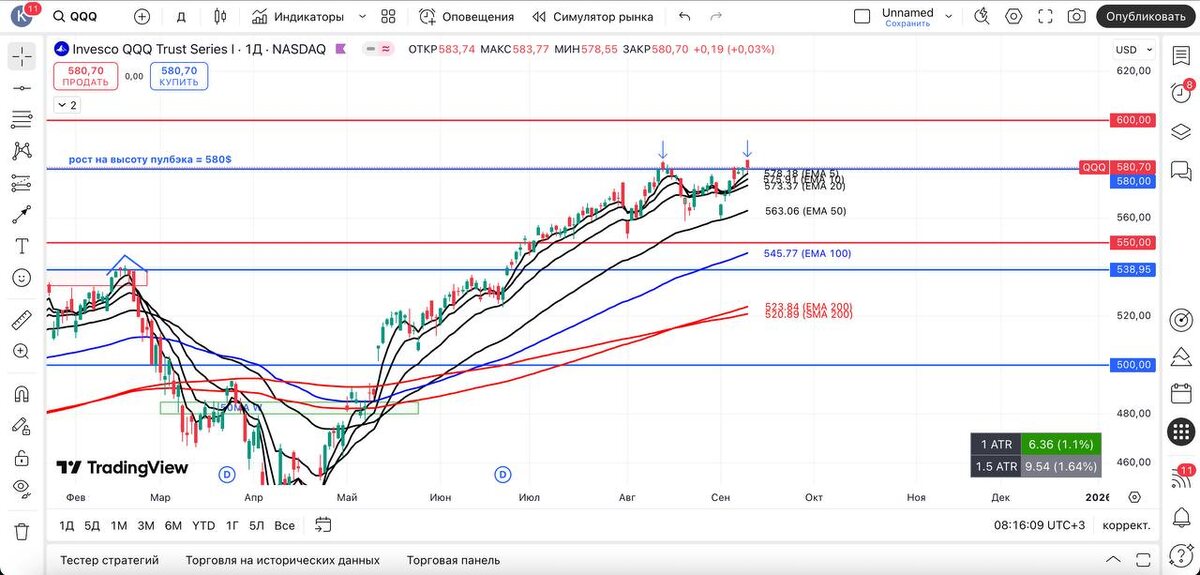Start Симулятор рынка bar replay
Viewport: 1200px width, 575px height.
coord(593,17)
